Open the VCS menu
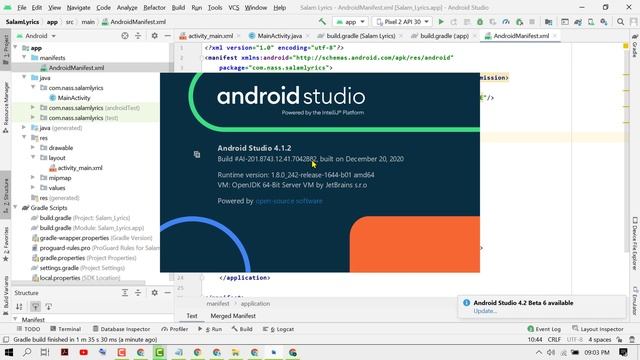This screenshot has width=640, height=360. pyautogui.click(x=234, y=7)
